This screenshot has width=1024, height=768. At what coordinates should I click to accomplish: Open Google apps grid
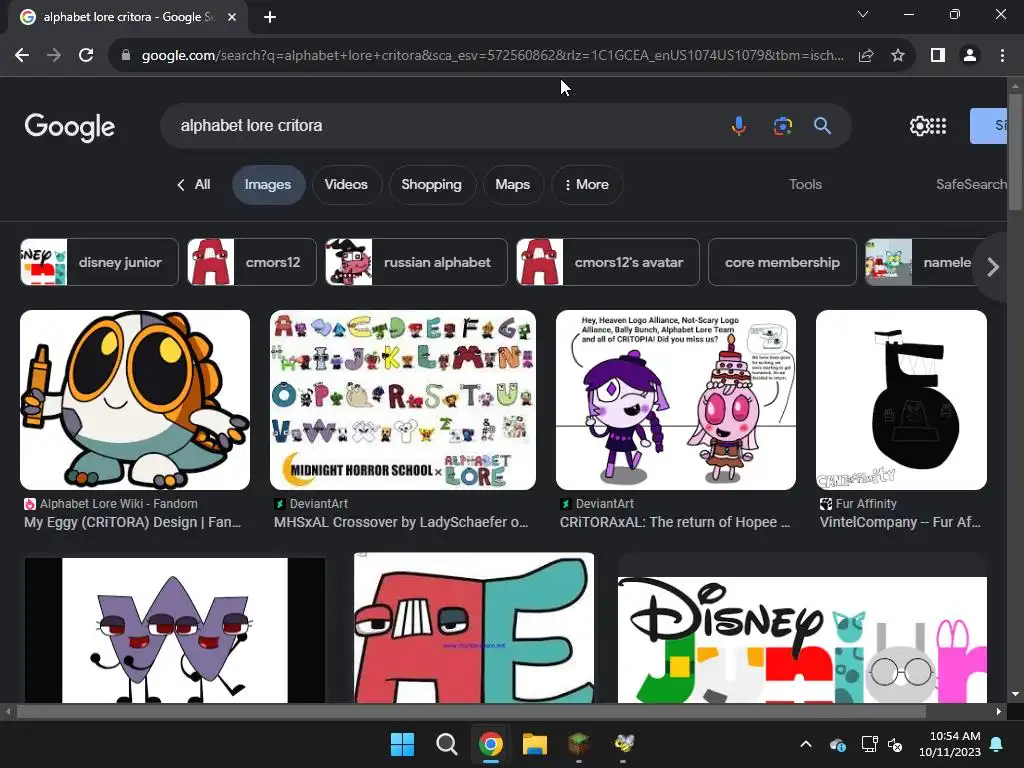tap(938, 126)
